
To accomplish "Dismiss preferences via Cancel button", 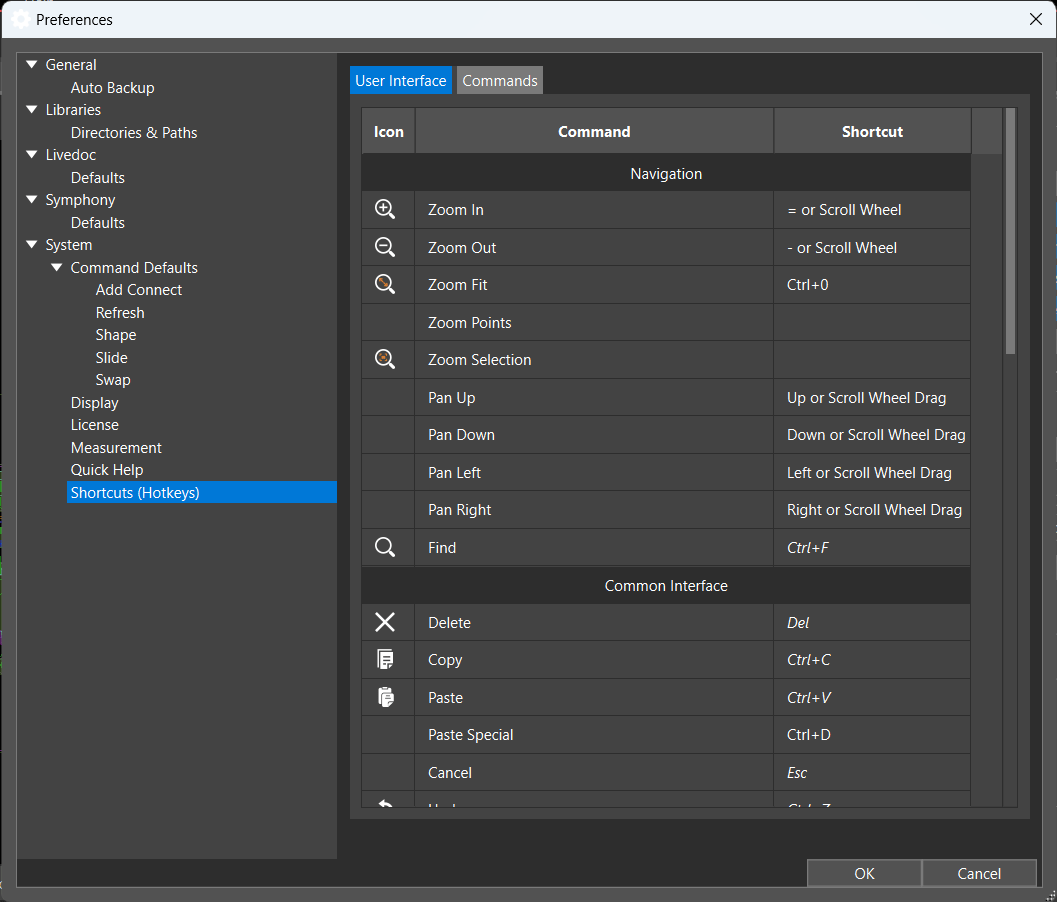I will pyautogui.click(x=979, y=873).
